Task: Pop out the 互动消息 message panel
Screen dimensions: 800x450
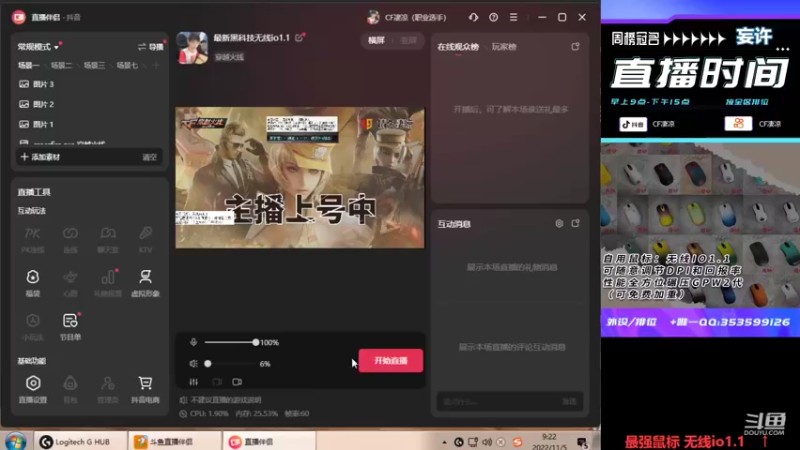Action: pos(576,223)
